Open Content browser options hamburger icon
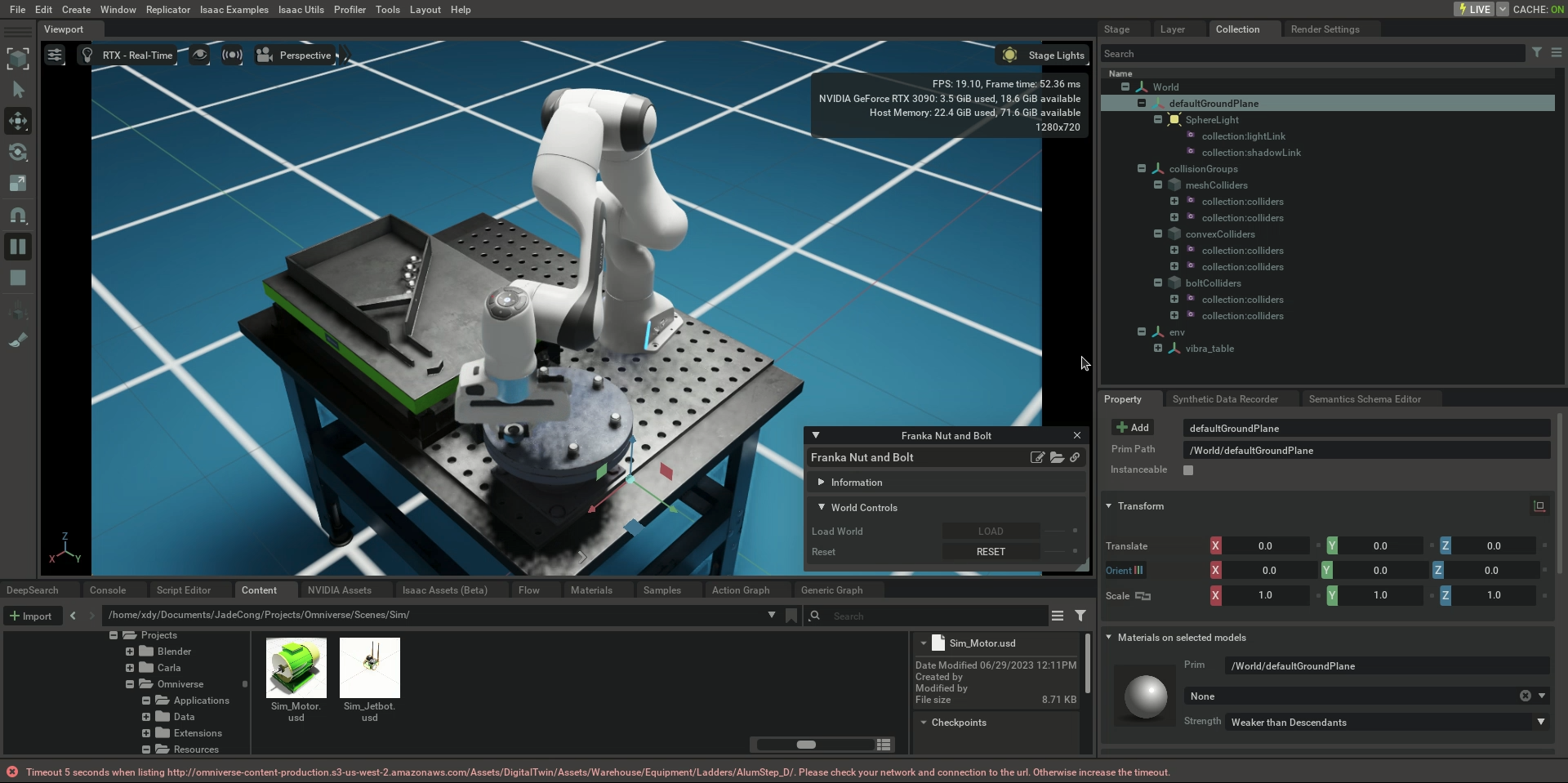Screen dimensions: 1568x783 click(1058, 616)
